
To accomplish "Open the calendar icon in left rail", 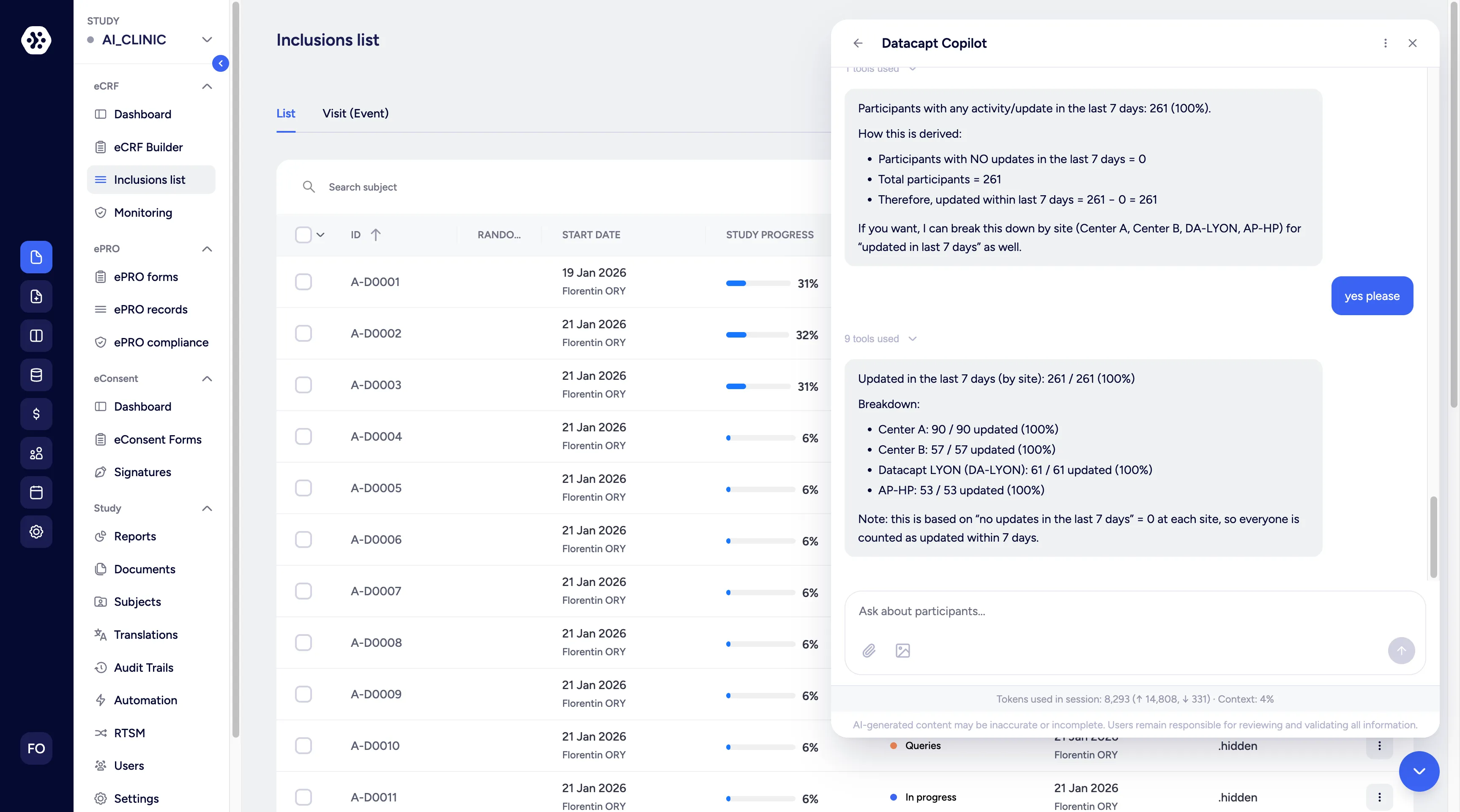I will (x=36, y=493).
